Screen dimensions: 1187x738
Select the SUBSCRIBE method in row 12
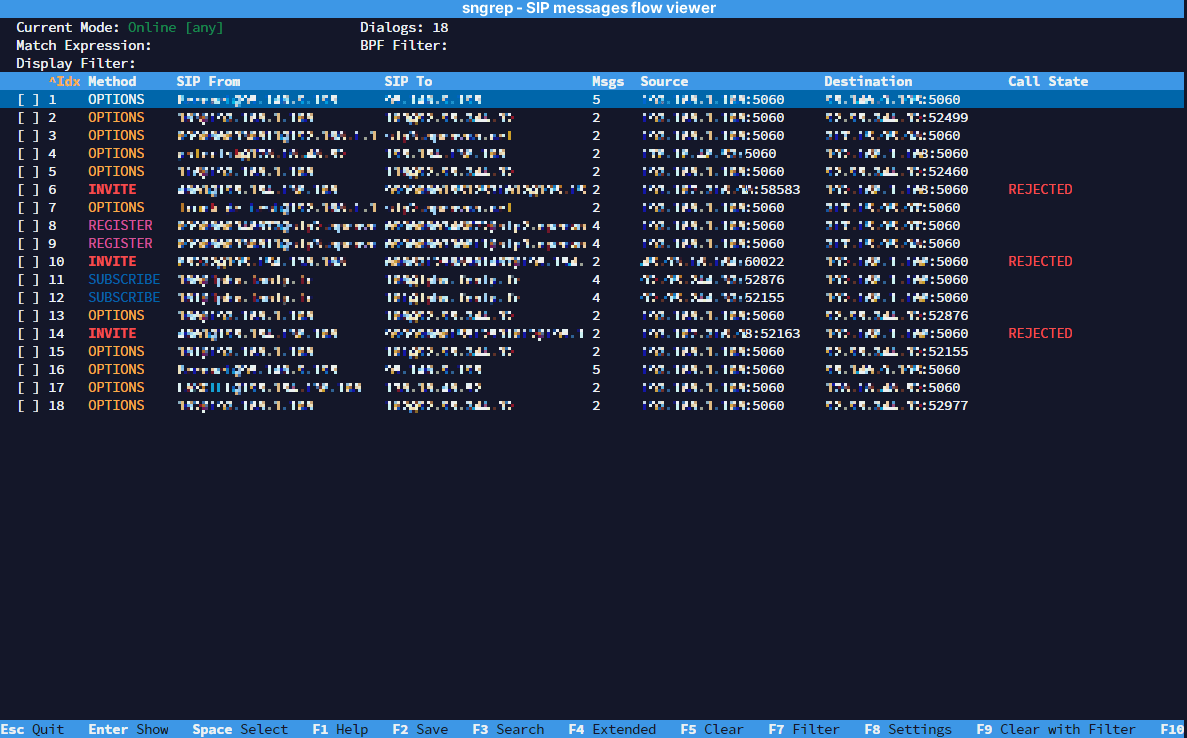pyautogui.click(x=124, y=298)
